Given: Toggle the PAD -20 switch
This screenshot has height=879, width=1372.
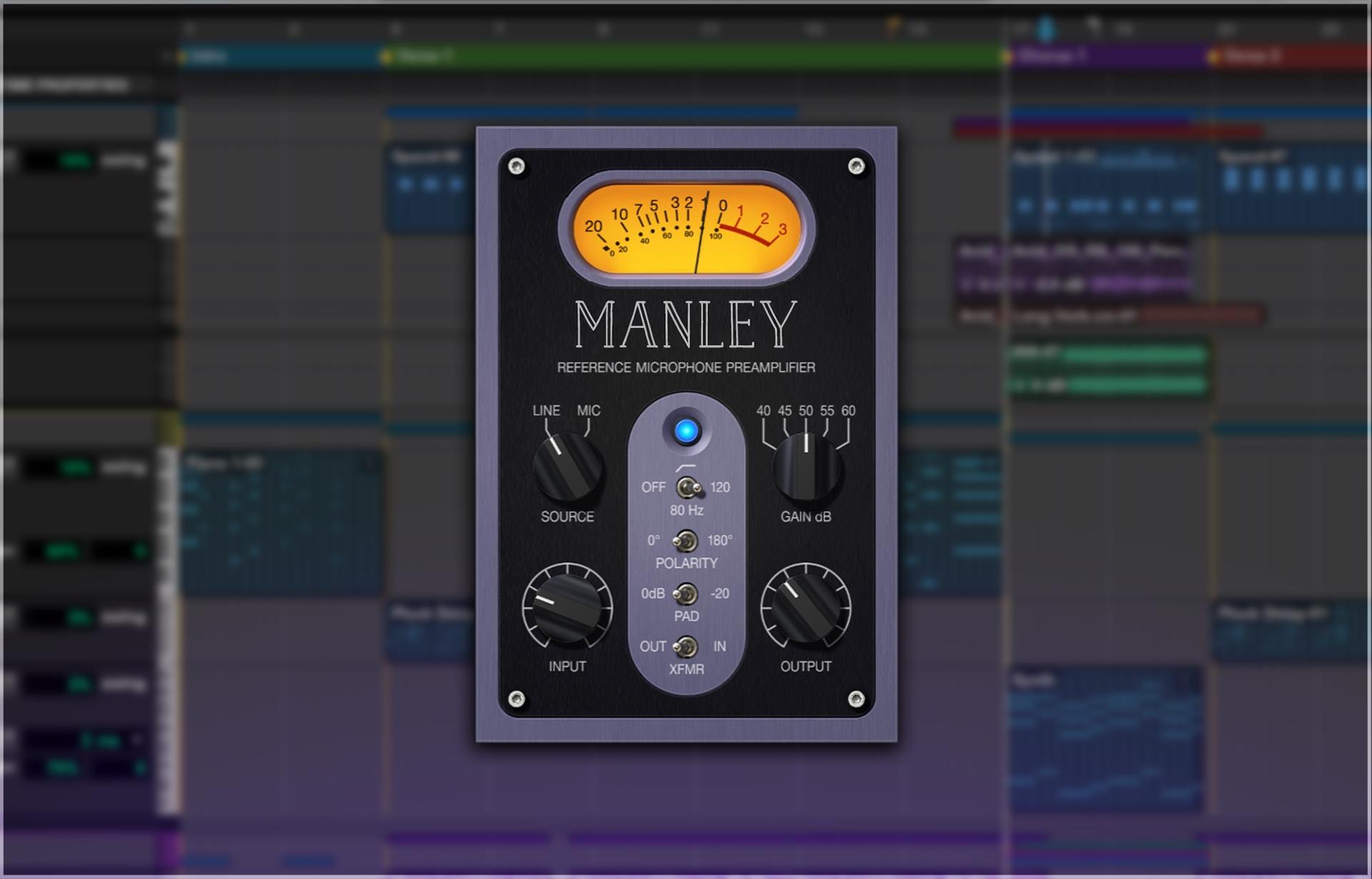Looking at the screenshot, I should (686, 594).
